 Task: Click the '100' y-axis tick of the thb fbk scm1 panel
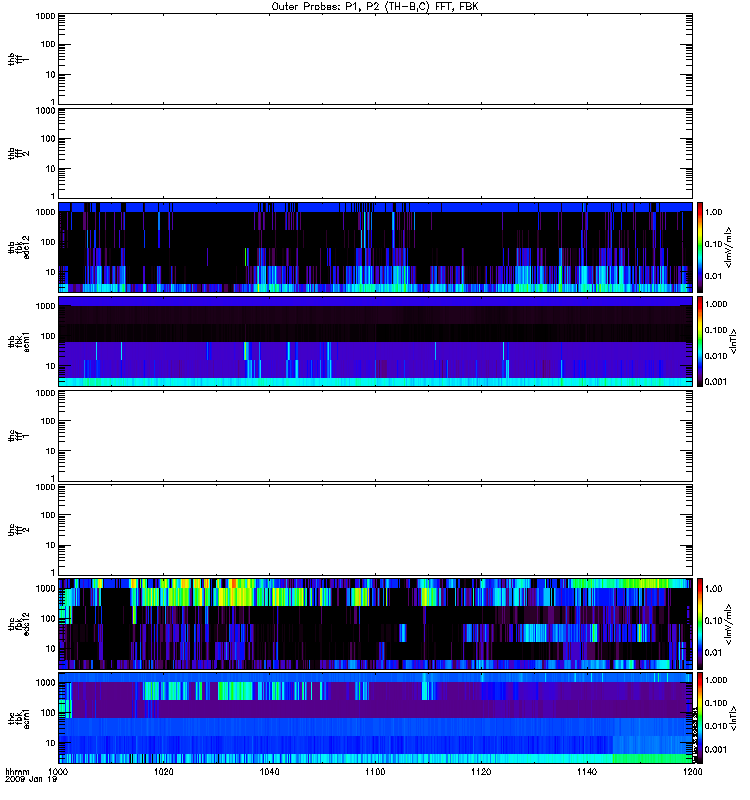point(48,336)
